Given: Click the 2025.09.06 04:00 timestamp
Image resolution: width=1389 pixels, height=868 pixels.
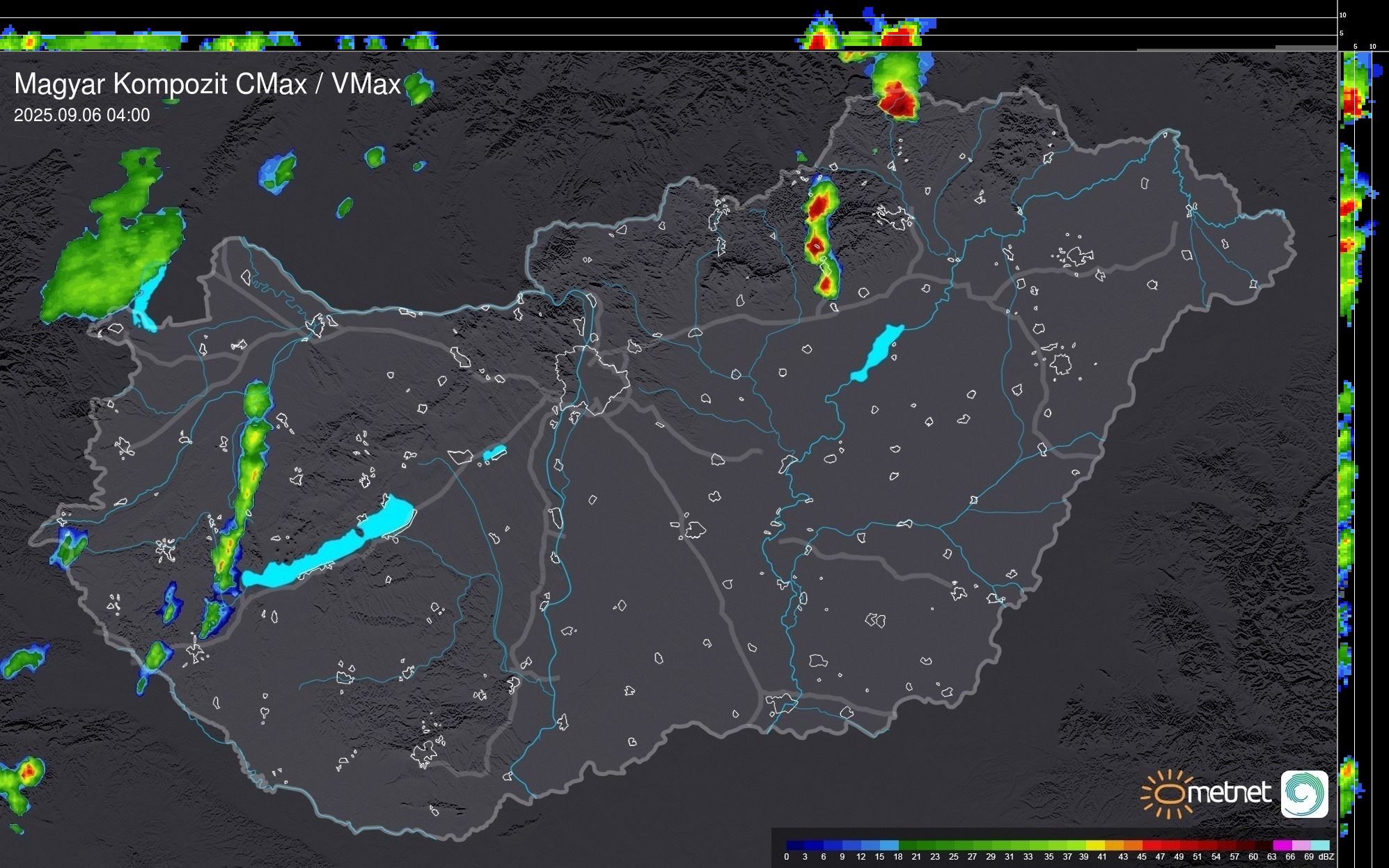Looking at the screenshot, I should click(x=81, y=116).
